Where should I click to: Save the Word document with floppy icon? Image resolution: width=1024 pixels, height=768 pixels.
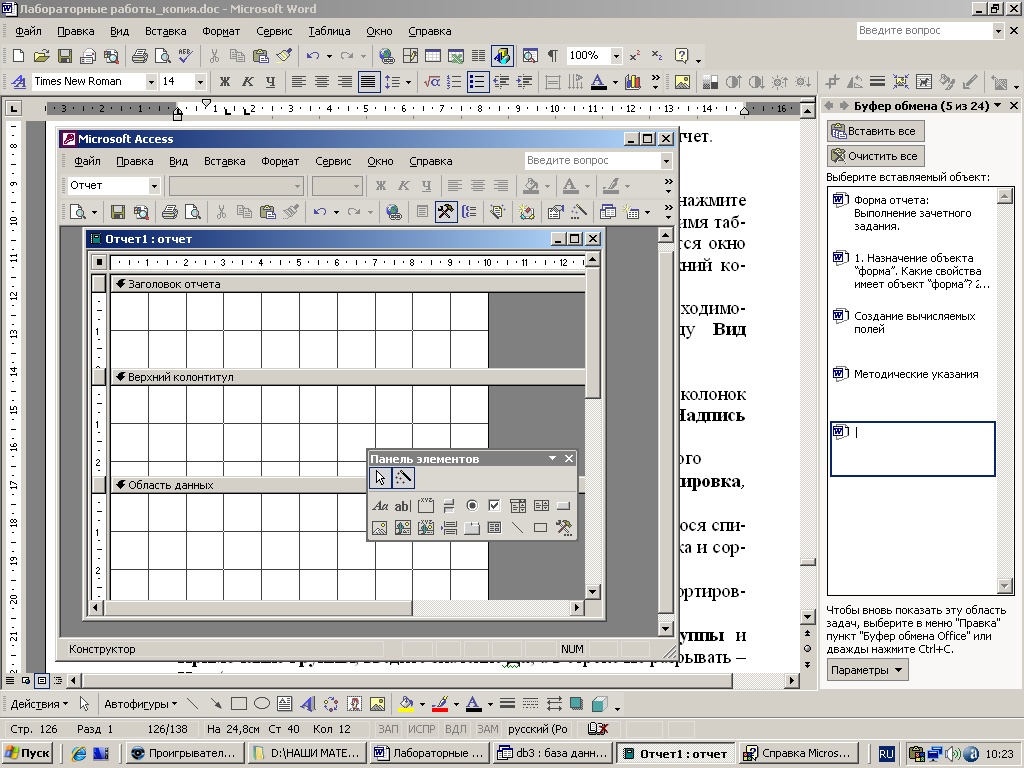[65, 56]
